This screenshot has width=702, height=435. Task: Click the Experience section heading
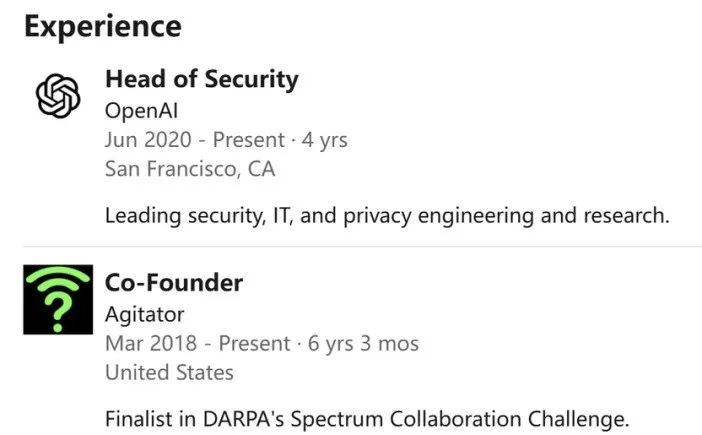103,27
